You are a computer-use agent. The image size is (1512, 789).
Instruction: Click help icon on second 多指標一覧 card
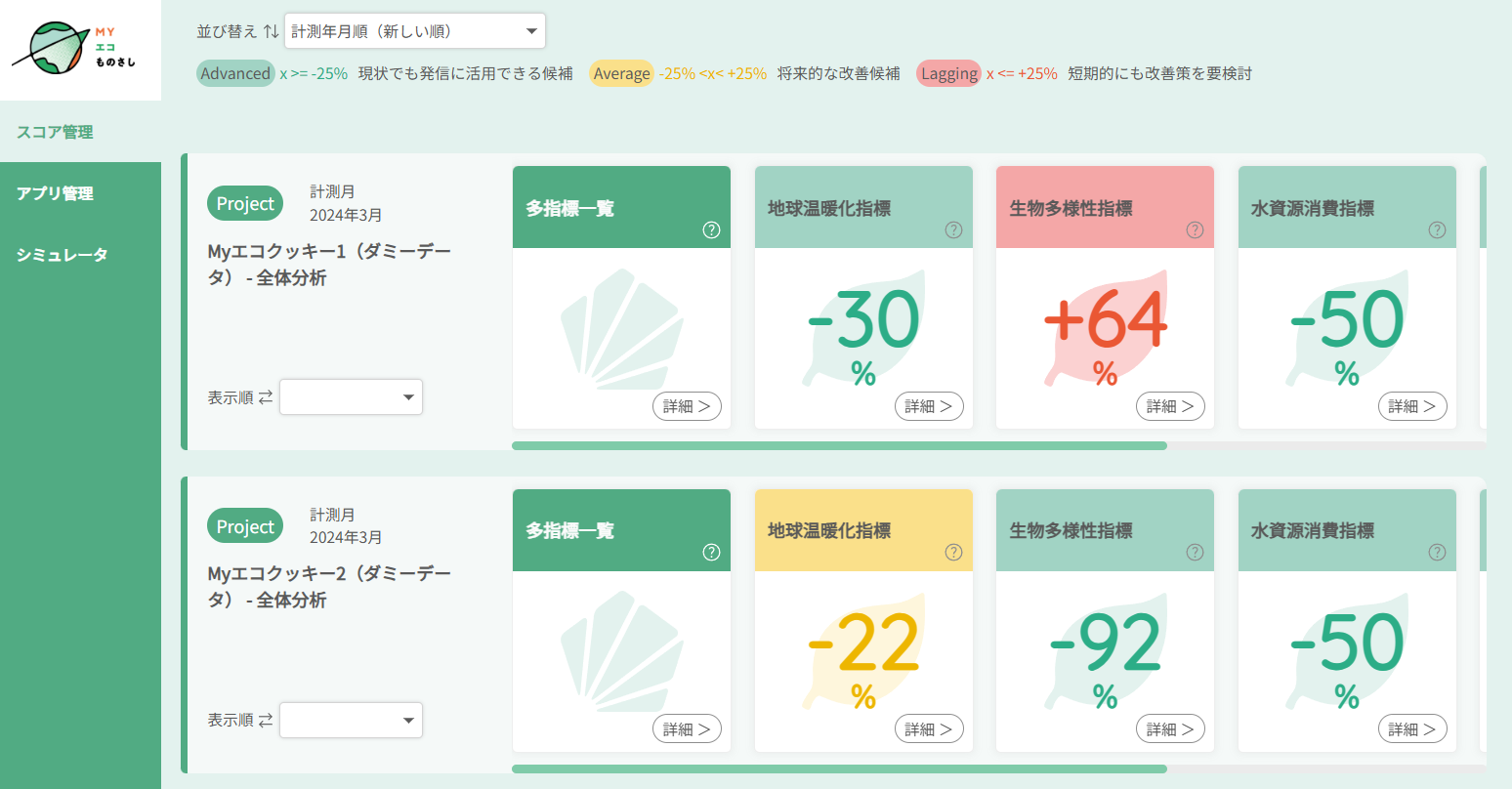(x=711, y=553)
